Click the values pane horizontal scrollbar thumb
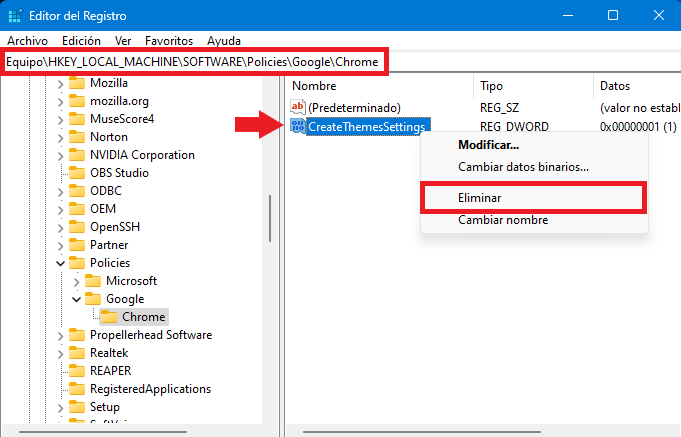Viewport: 681px width, 437px height. [422, 432]
